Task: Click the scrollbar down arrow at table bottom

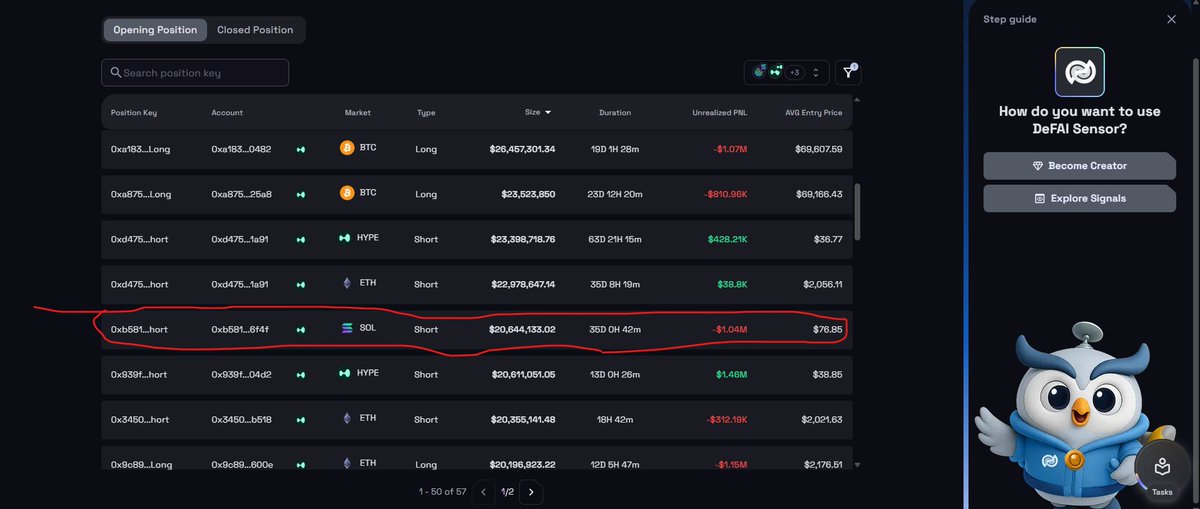Action: pyautogui.click(x=857, y=465)
